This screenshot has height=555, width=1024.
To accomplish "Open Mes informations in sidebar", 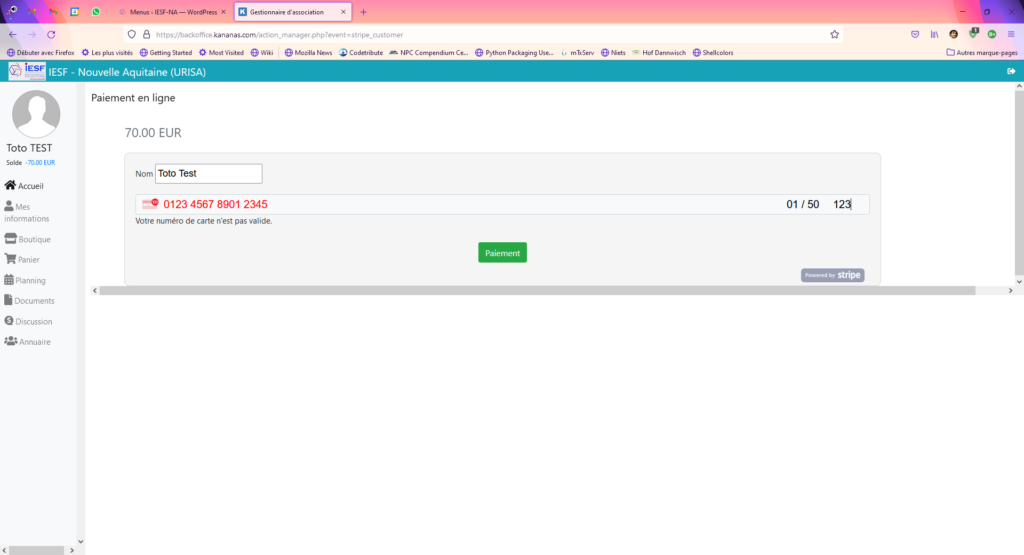I will tap(26, 212).
